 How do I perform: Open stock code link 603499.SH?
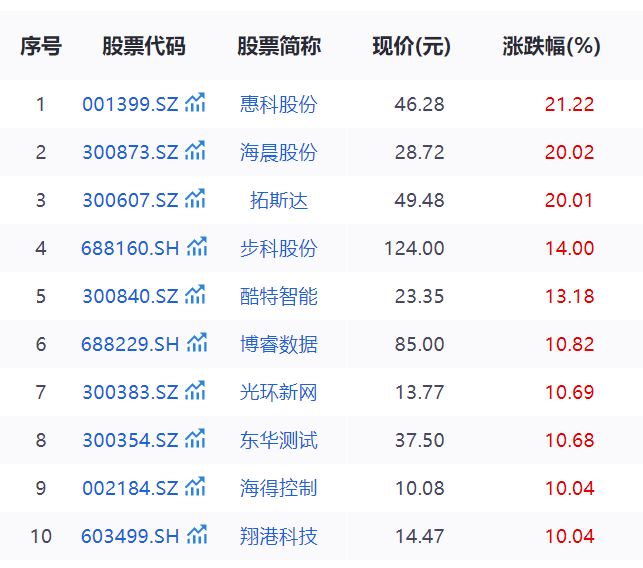pos(130,536)
